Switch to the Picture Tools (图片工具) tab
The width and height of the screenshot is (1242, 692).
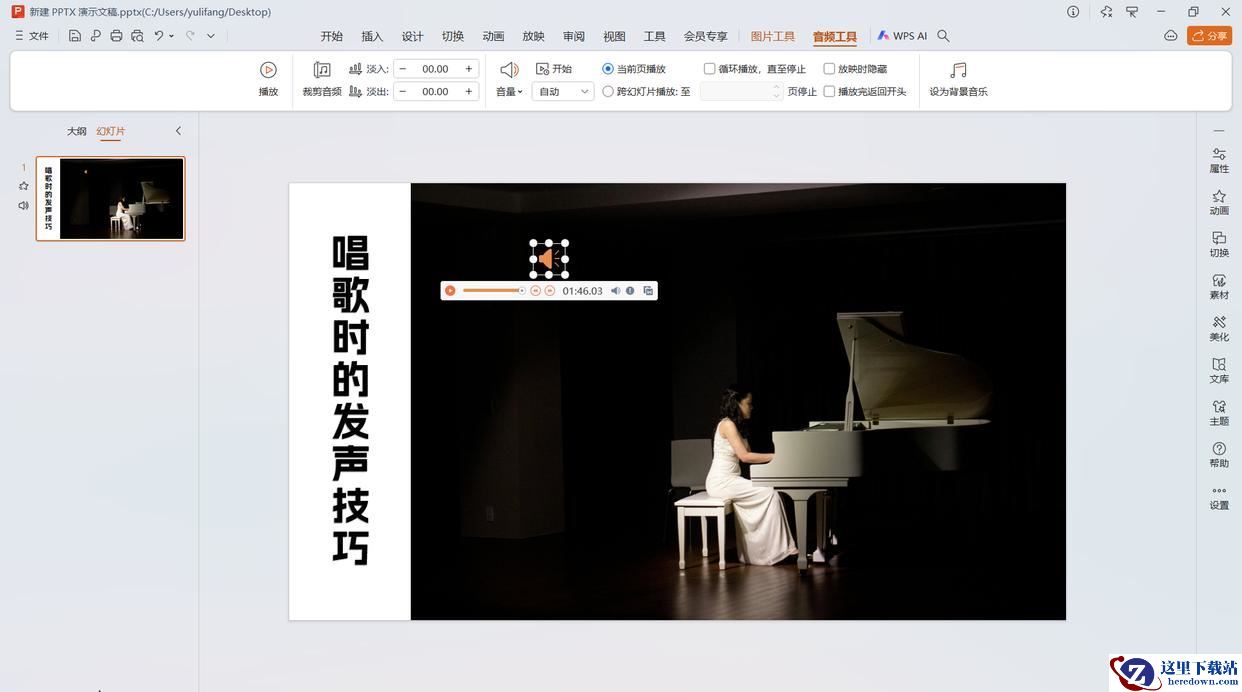773,36
